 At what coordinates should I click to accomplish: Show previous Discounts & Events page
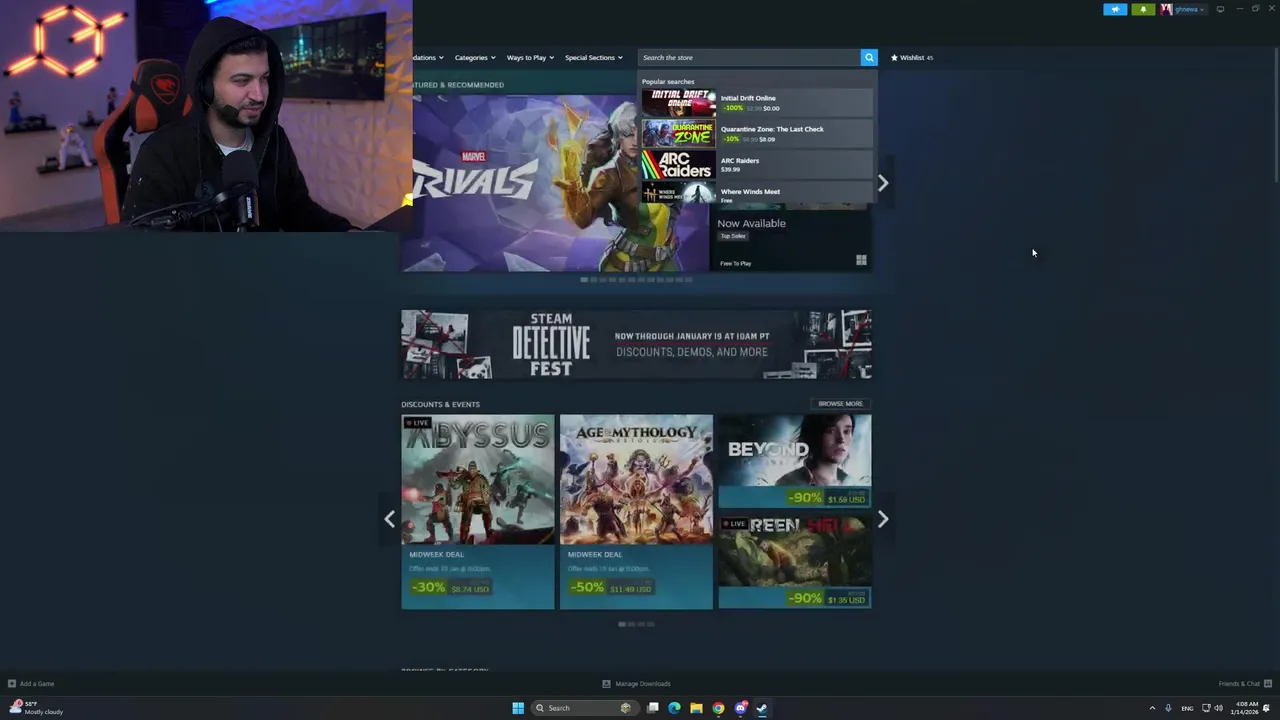[390, 519]
